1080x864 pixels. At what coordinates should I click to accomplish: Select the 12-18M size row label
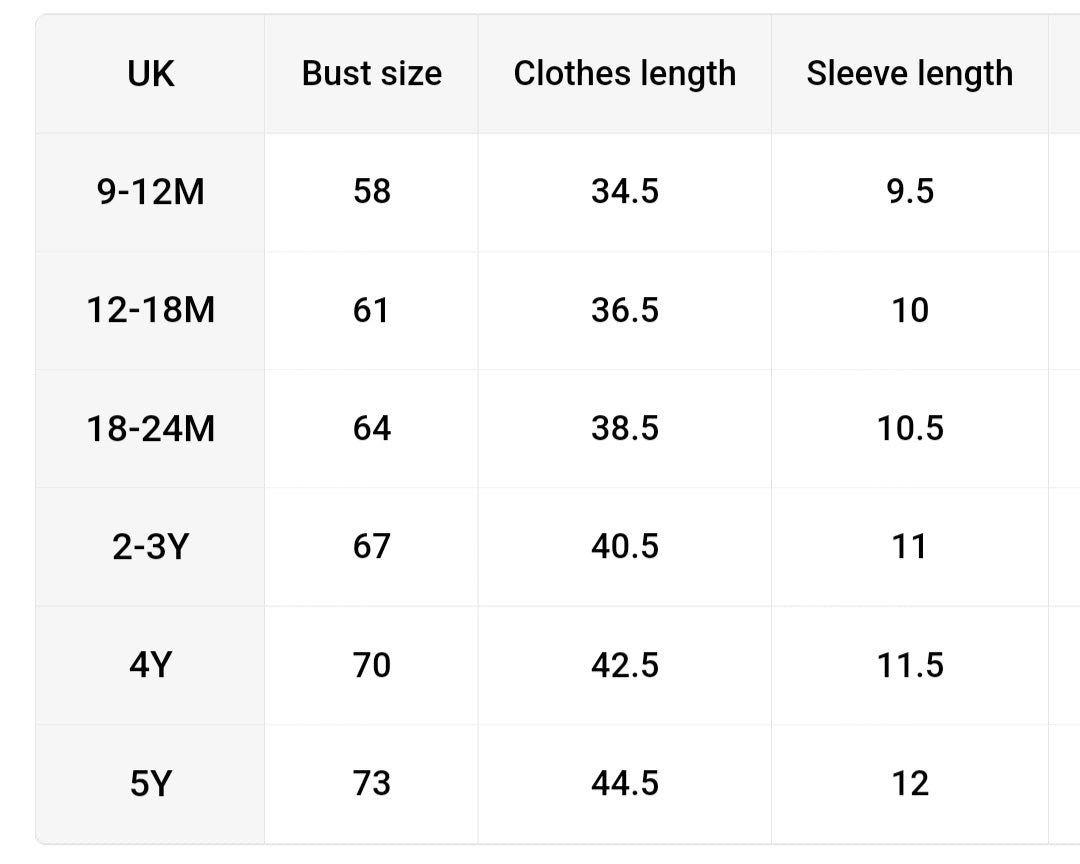pyautogui.click(x=151, y=310)
